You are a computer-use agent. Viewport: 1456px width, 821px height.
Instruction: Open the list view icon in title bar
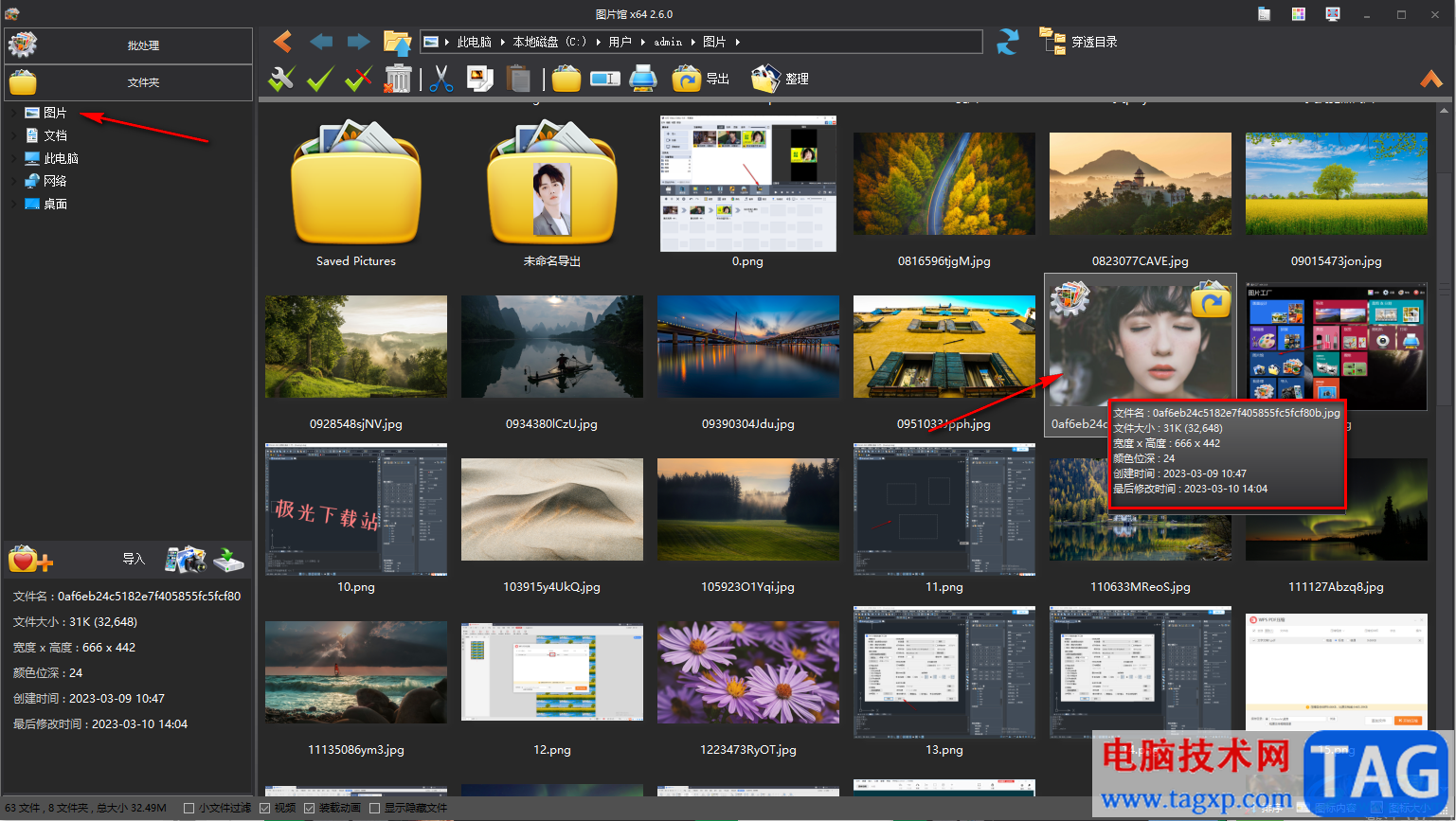(1264, 14)
